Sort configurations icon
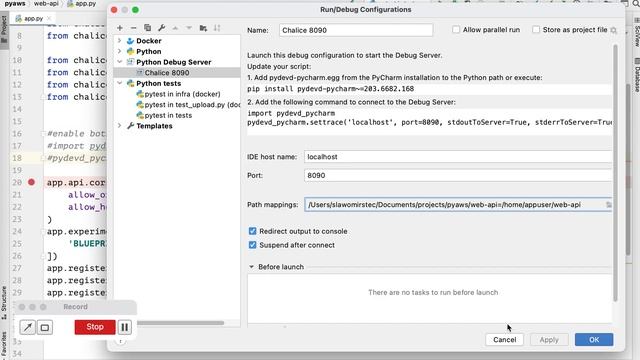This screenshot has height=360, width=640. click(217, 28)
